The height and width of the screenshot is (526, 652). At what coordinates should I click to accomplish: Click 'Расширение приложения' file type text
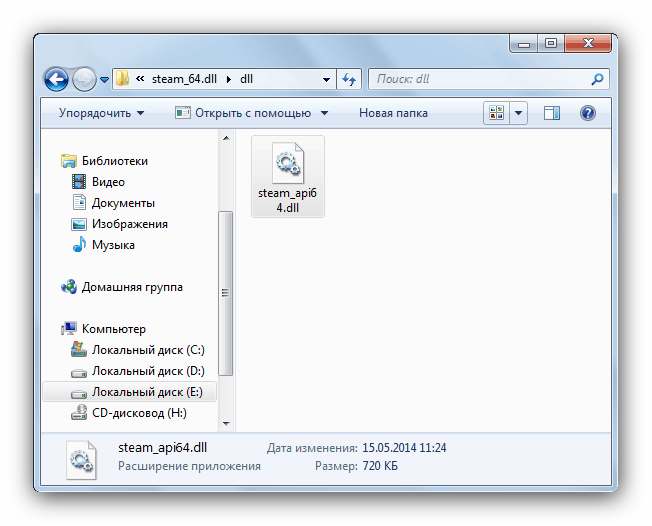pos(189,466)
